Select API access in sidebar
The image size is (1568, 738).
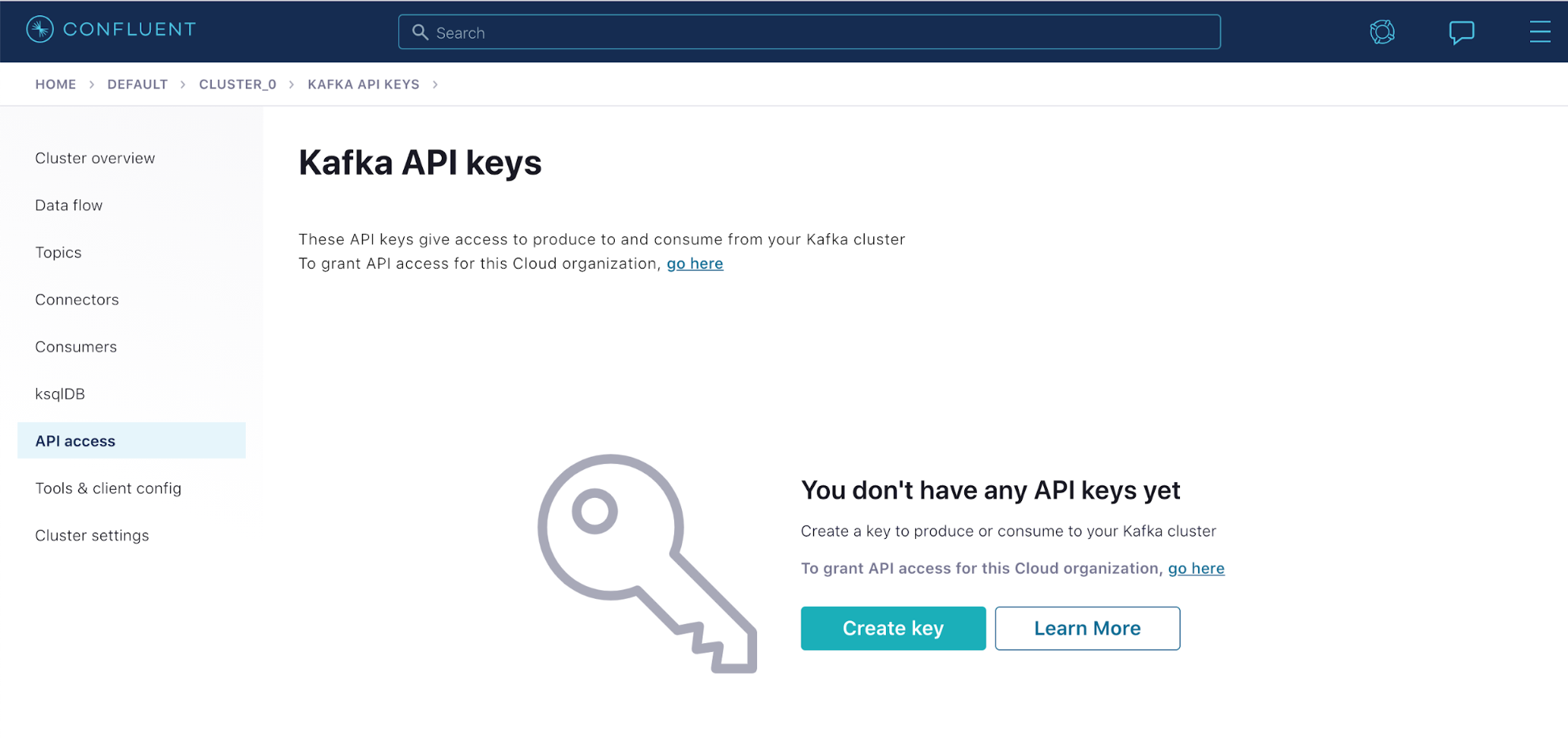(131, 441)
